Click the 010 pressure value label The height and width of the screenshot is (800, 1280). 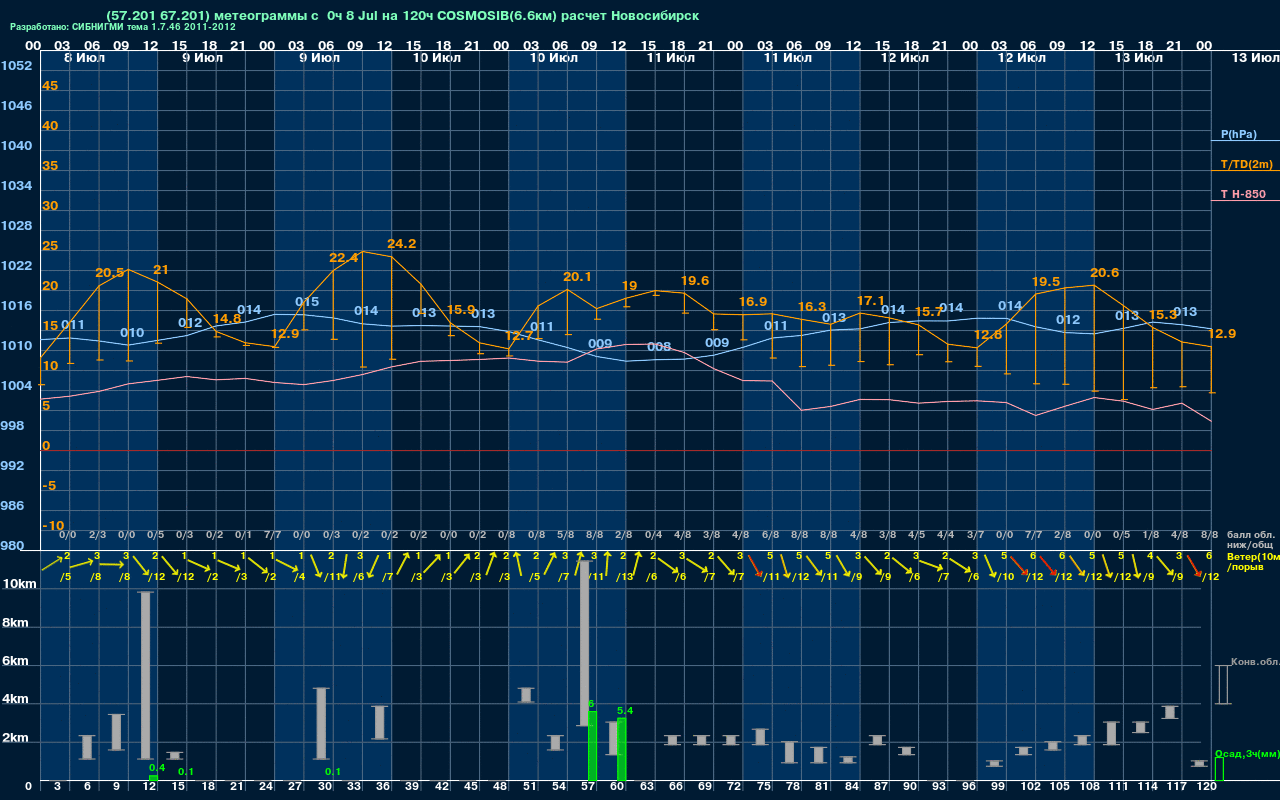[x=132, y=332]
